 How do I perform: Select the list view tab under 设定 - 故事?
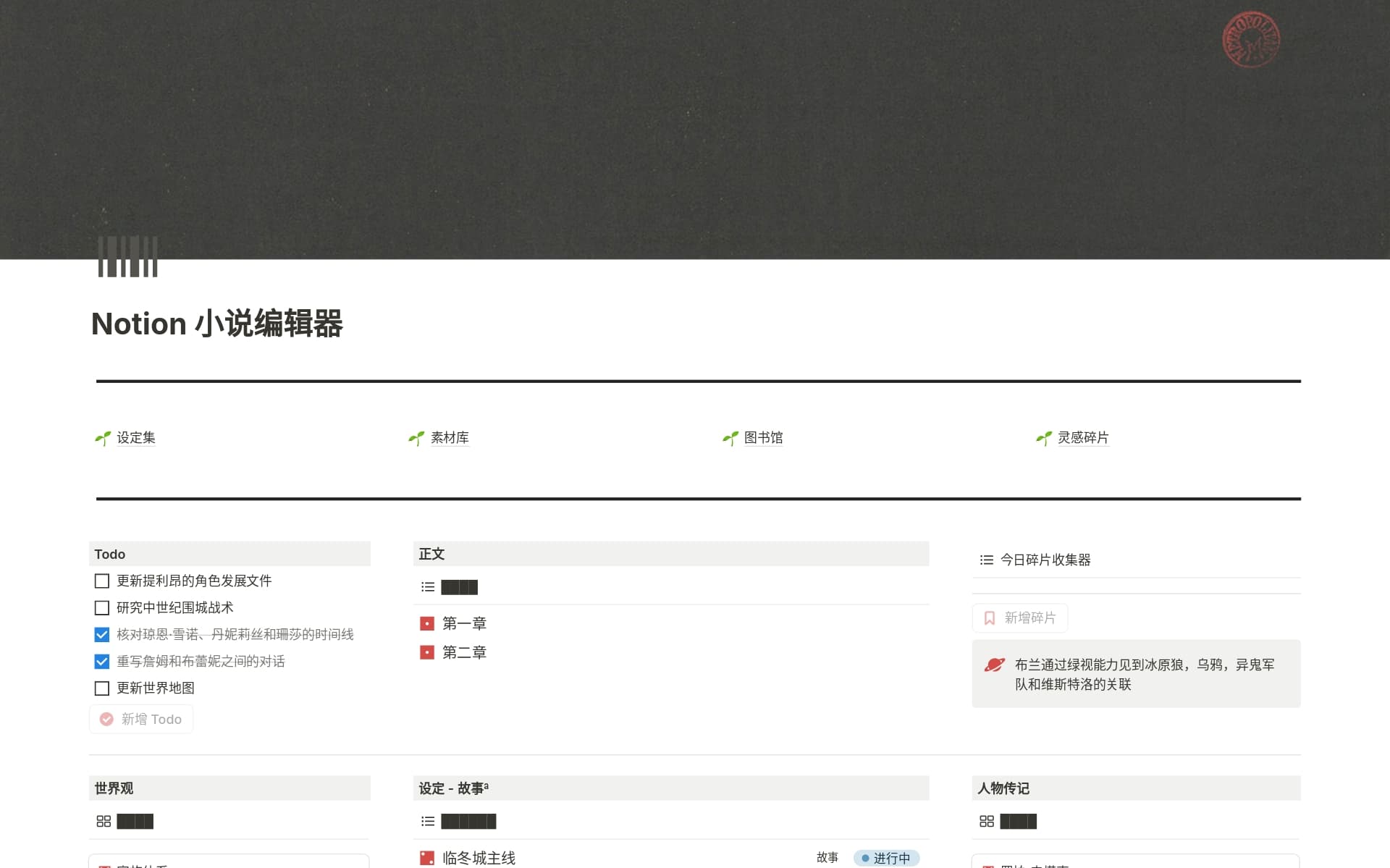(459, 821)
